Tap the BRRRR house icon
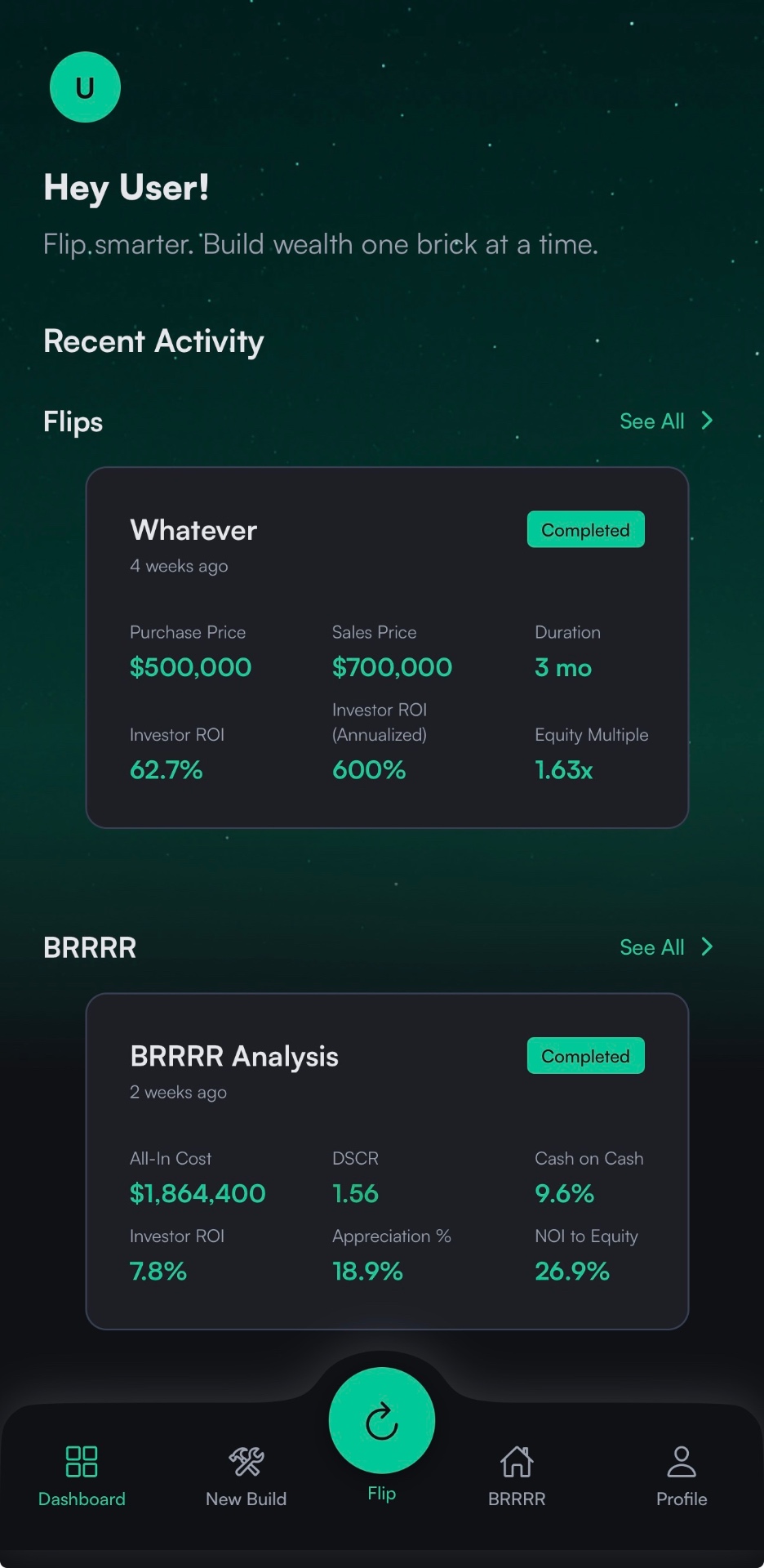Screen dimensions: 764x1568 coord(517,1461)
